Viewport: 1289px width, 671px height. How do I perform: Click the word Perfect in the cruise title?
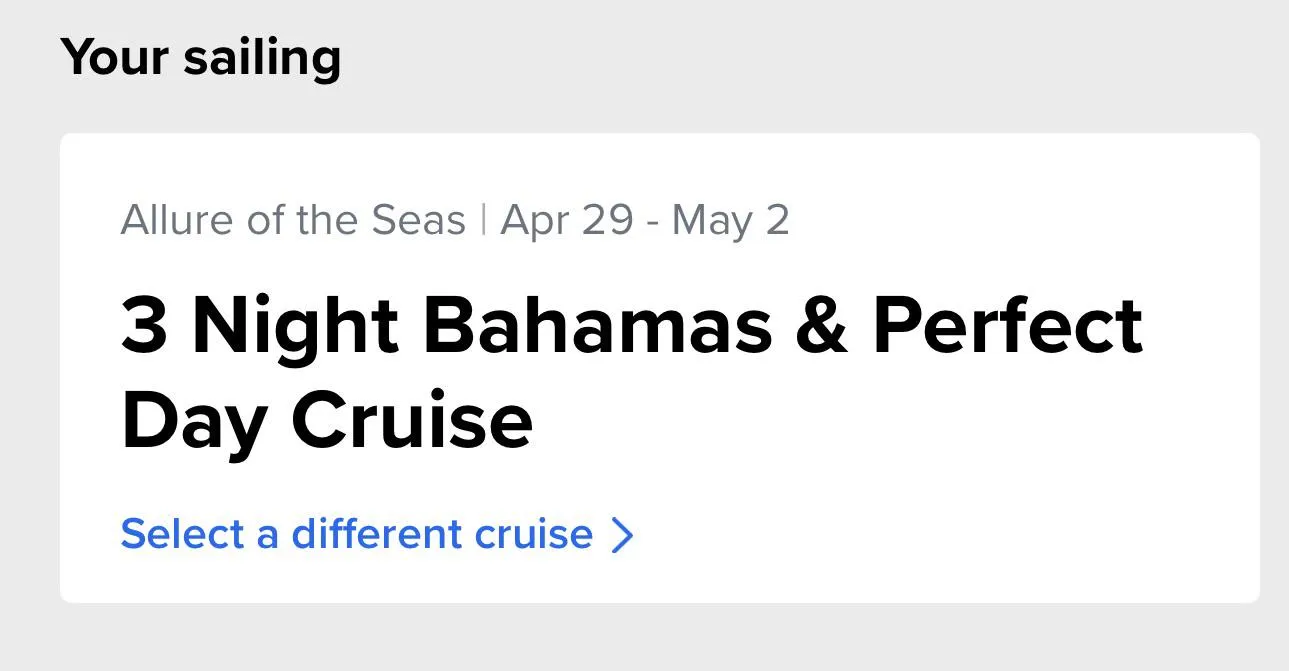[1007, 327]
